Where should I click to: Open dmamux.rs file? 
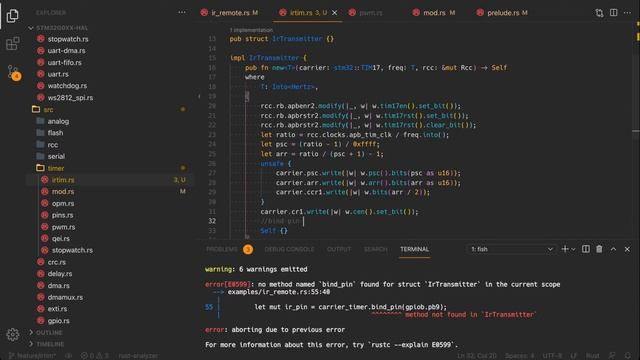tap(65, 297)
